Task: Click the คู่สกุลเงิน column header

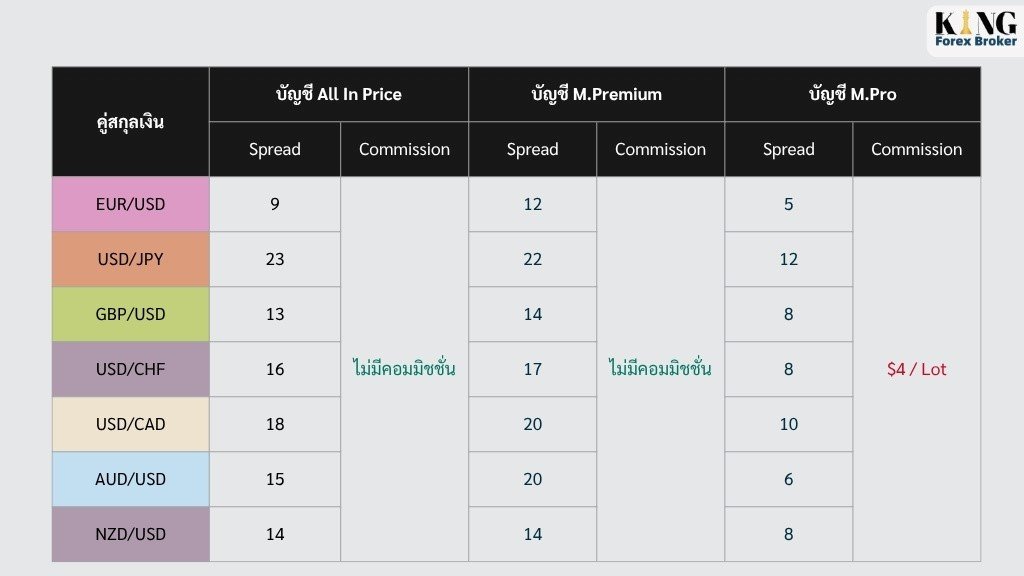Action: pos(131,121)
